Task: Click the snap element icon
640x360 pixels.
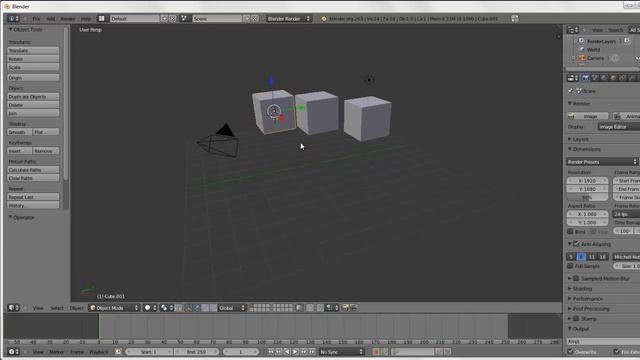Action: [333, 308]
